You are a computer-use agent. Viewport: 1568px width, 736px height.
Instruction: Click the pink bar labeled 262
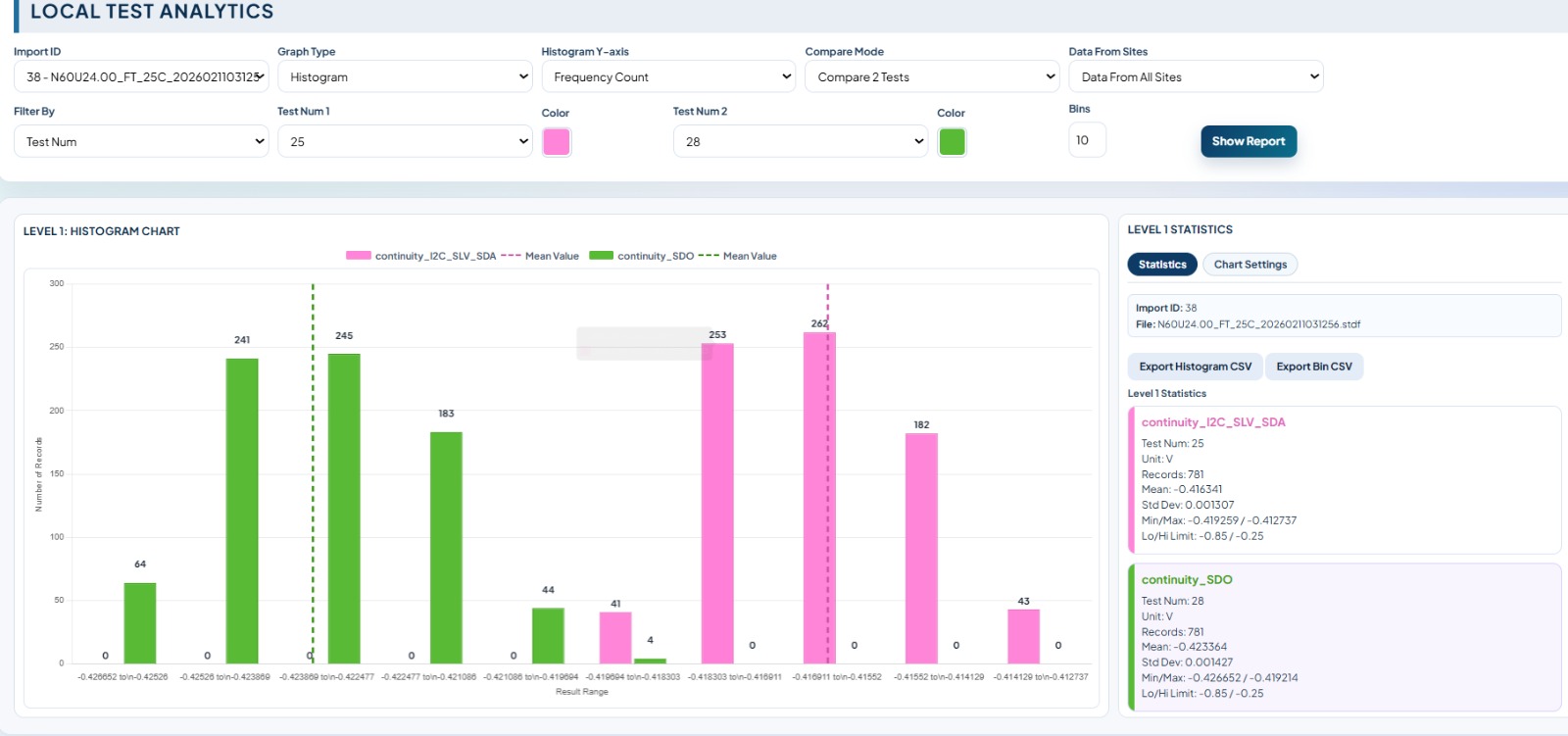tap(819, 498)
